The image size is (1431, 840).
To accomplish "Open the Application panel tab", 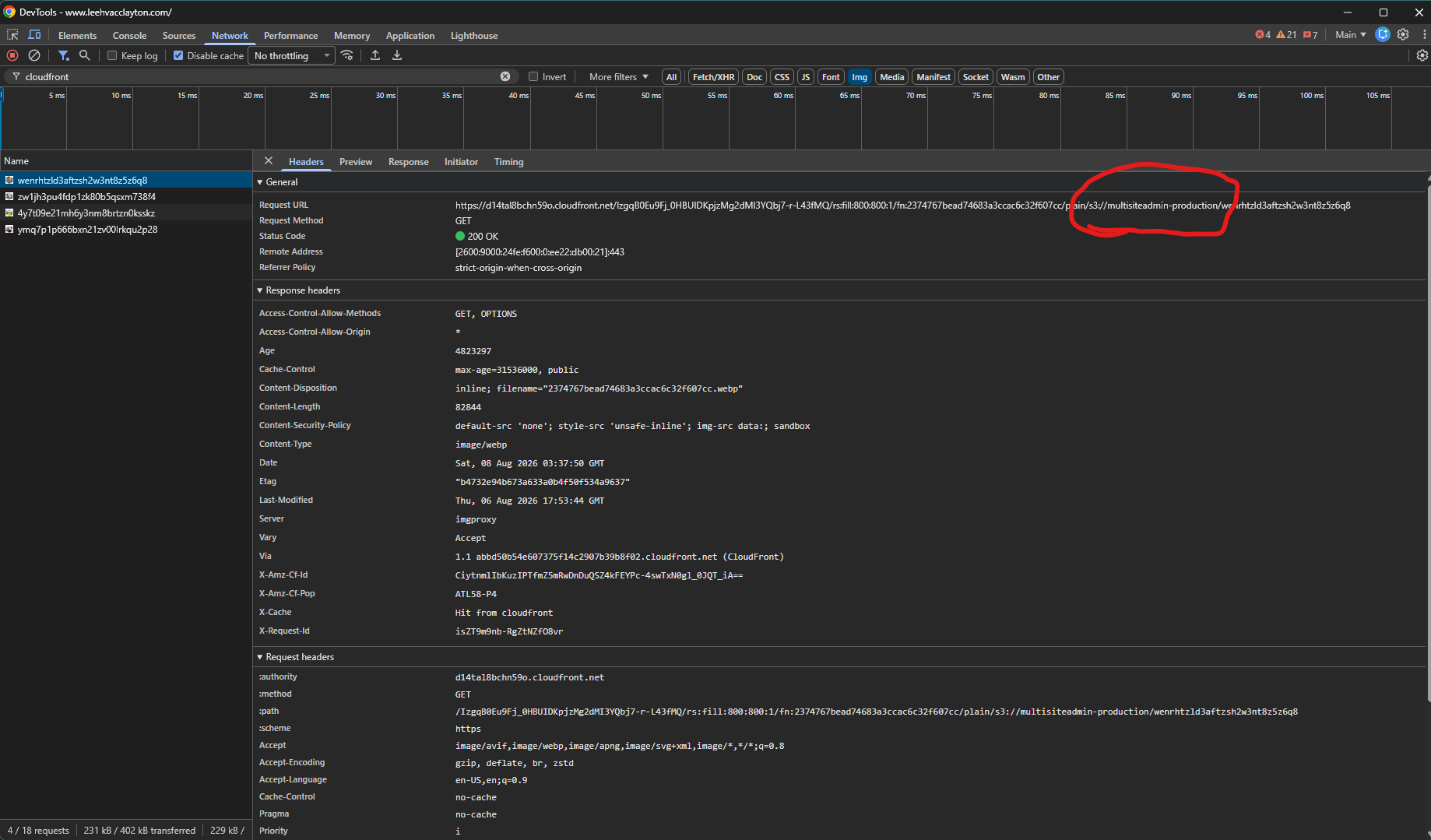I will (410, 35).
